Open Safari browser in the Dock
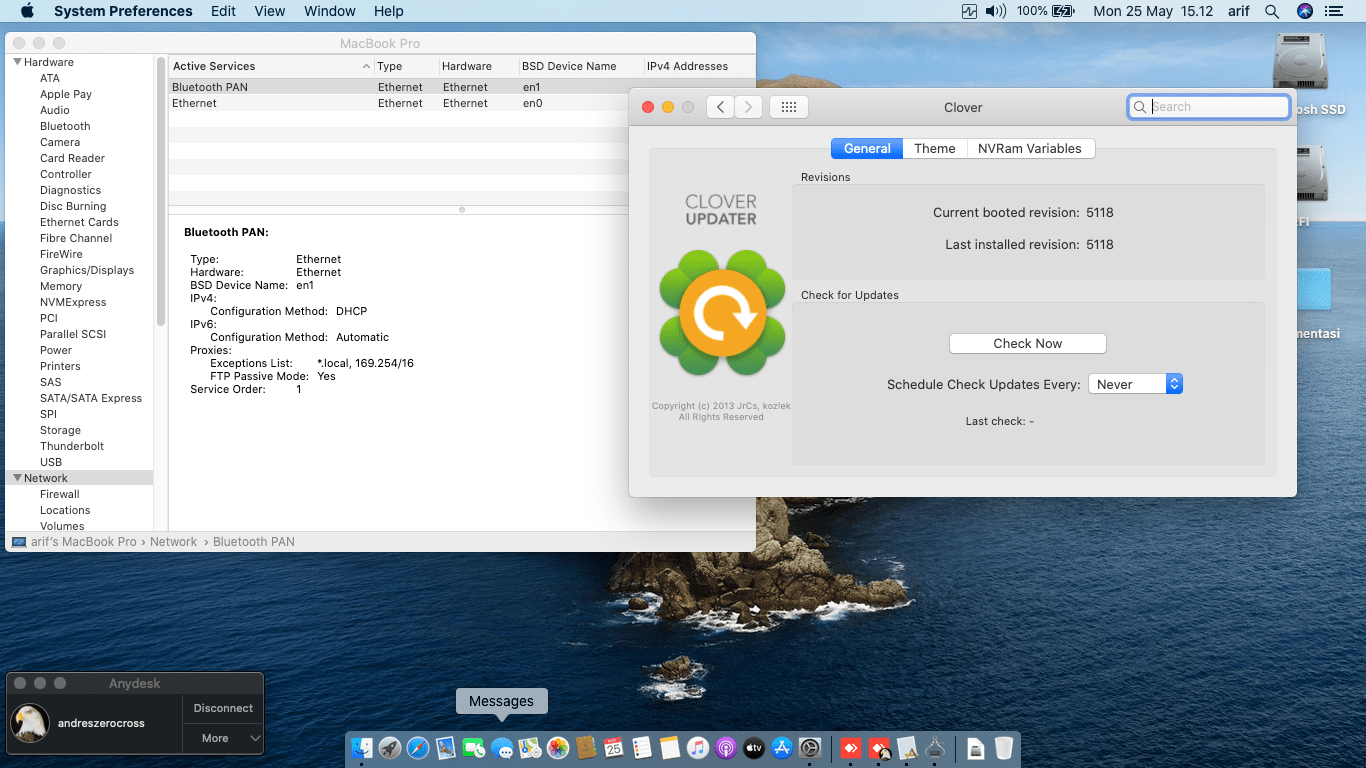Image resolution: width=1366 pixels, height=768 pixels. tap(418, 748)
